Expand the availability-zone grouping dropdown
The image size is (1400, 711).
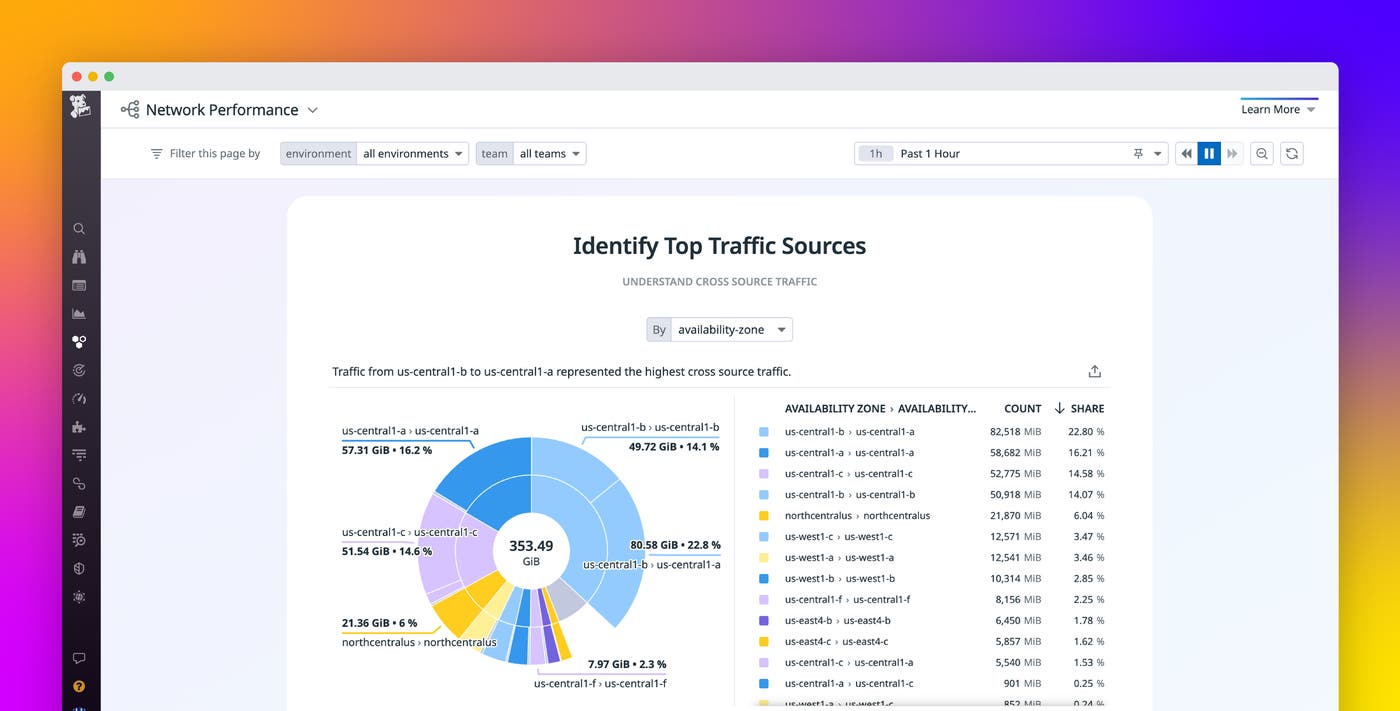(730, 329)
